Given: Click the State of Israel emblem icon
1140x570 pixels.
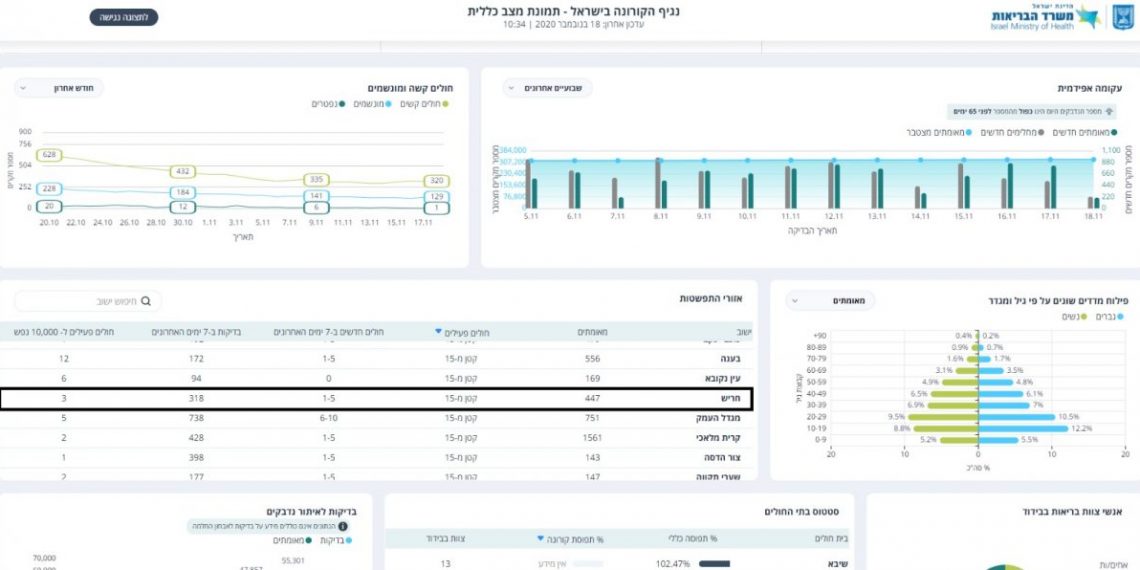Looking at the screenshot, I should pyautogui.click(x=1123, y=17).
